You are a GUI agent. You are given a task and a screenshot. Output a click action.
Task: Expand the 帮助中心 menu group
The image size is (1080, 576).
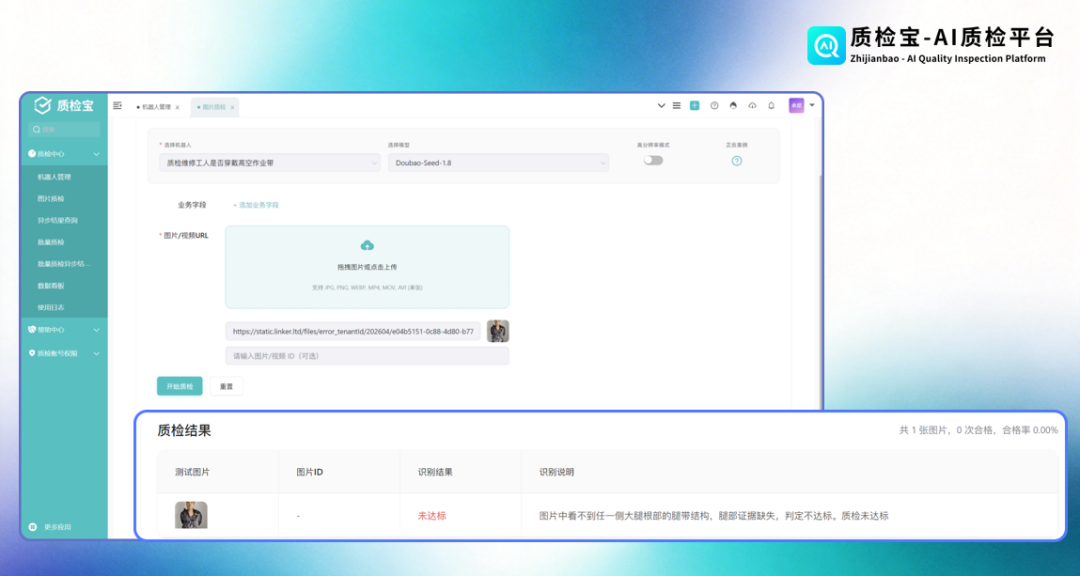64,330
